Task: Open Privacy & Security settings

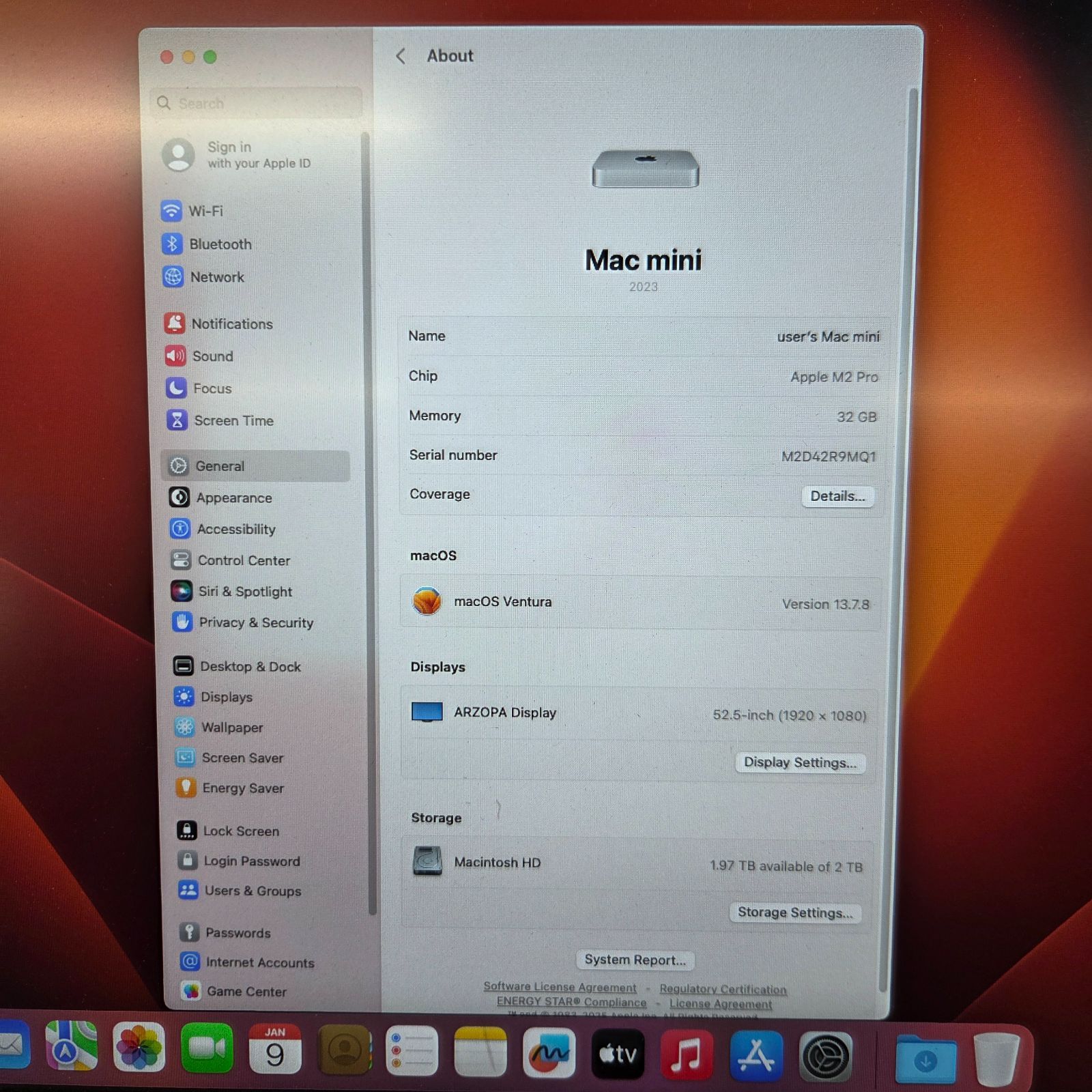Action: (x=255, y=622)
